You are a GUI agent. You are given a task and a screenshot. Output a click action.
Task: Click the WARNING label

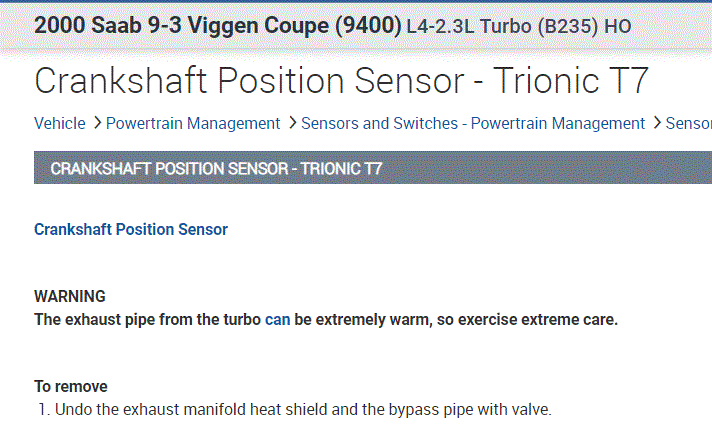tap(70, 297)
